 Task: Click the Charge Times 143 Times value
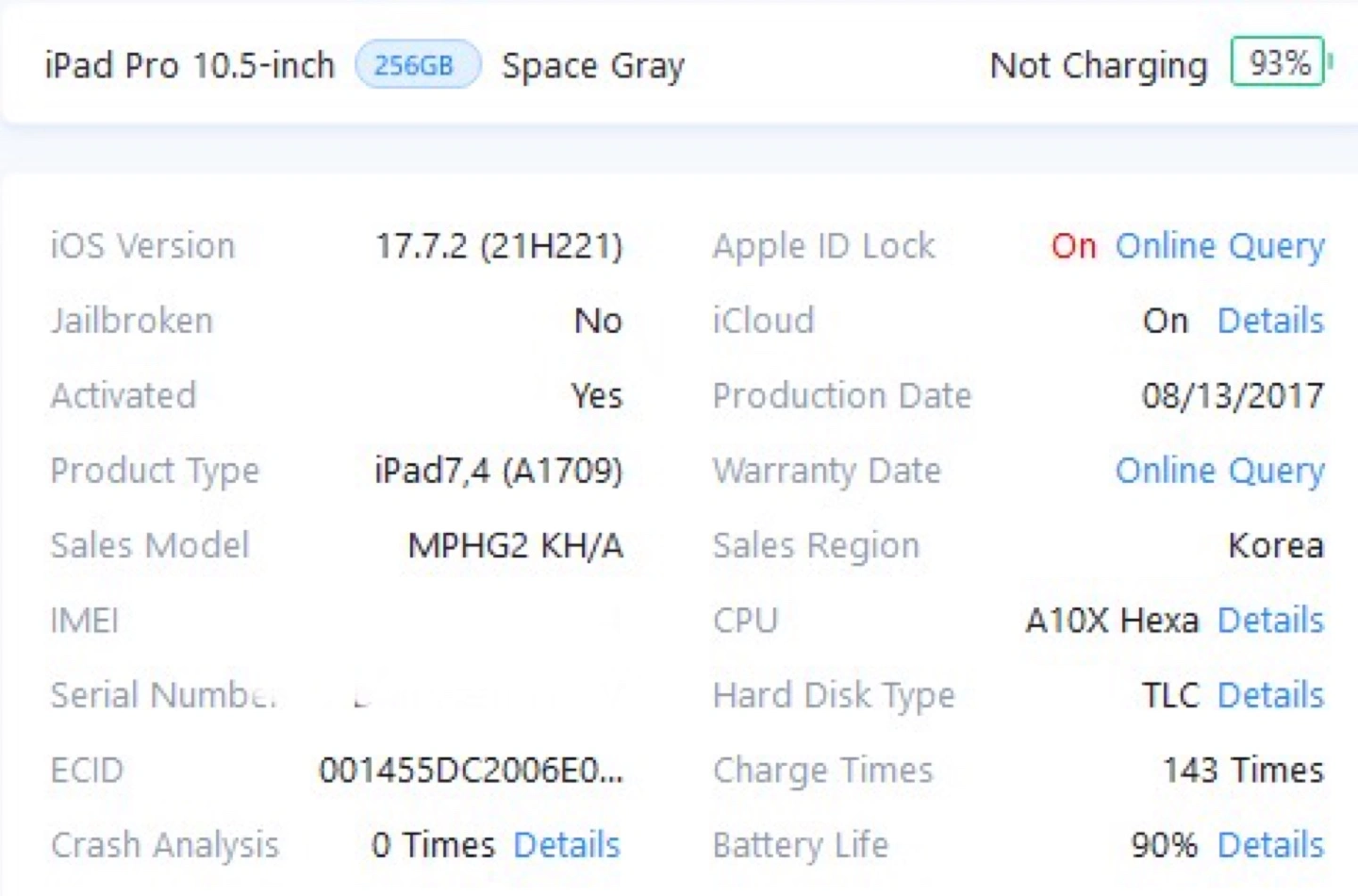pos(1243,771)
